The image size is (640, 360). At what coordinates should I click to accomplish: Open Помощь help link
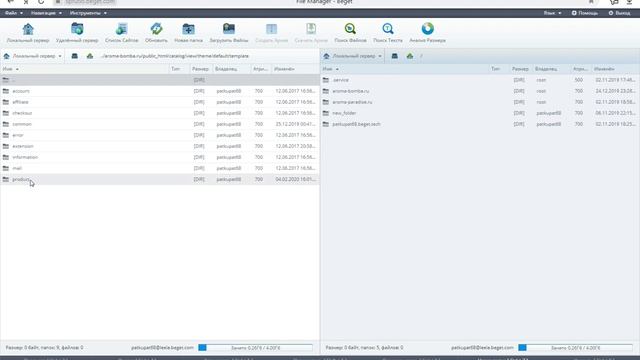[584, 13]
